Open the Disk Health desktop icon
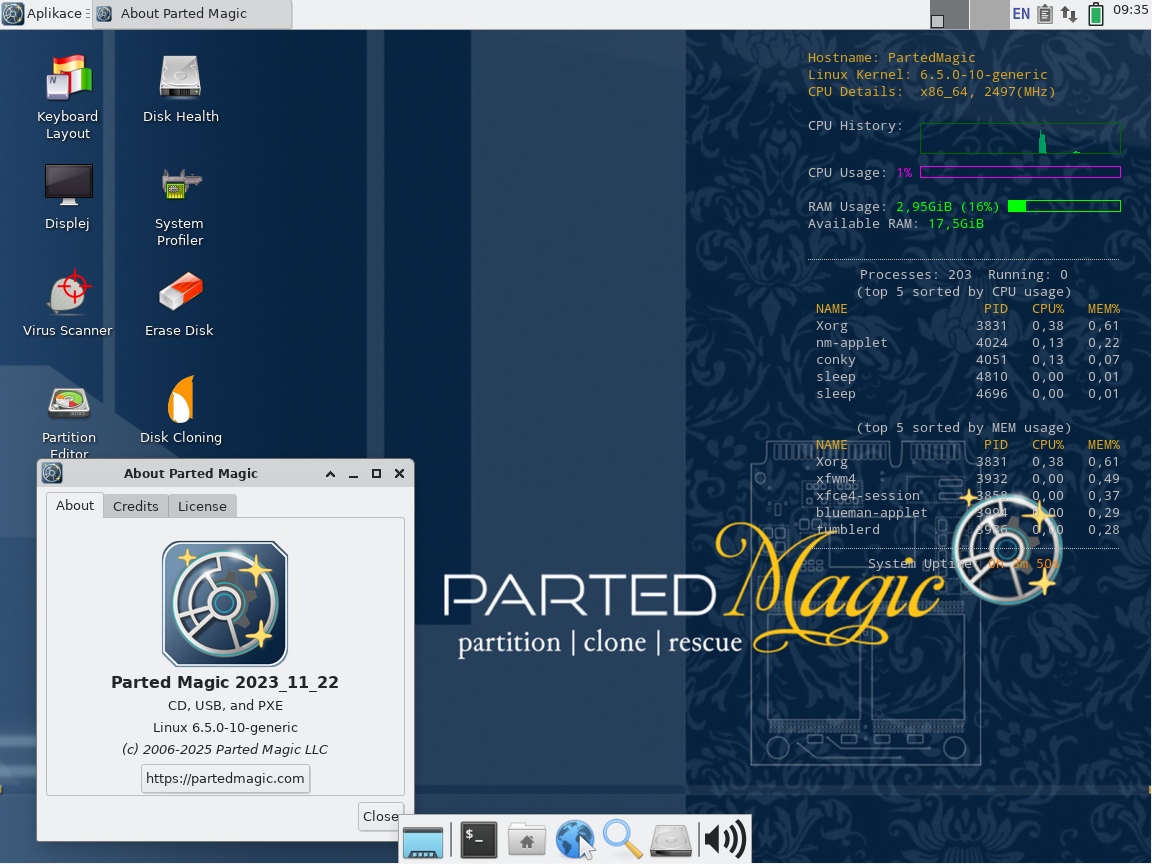 click(180, 78)
